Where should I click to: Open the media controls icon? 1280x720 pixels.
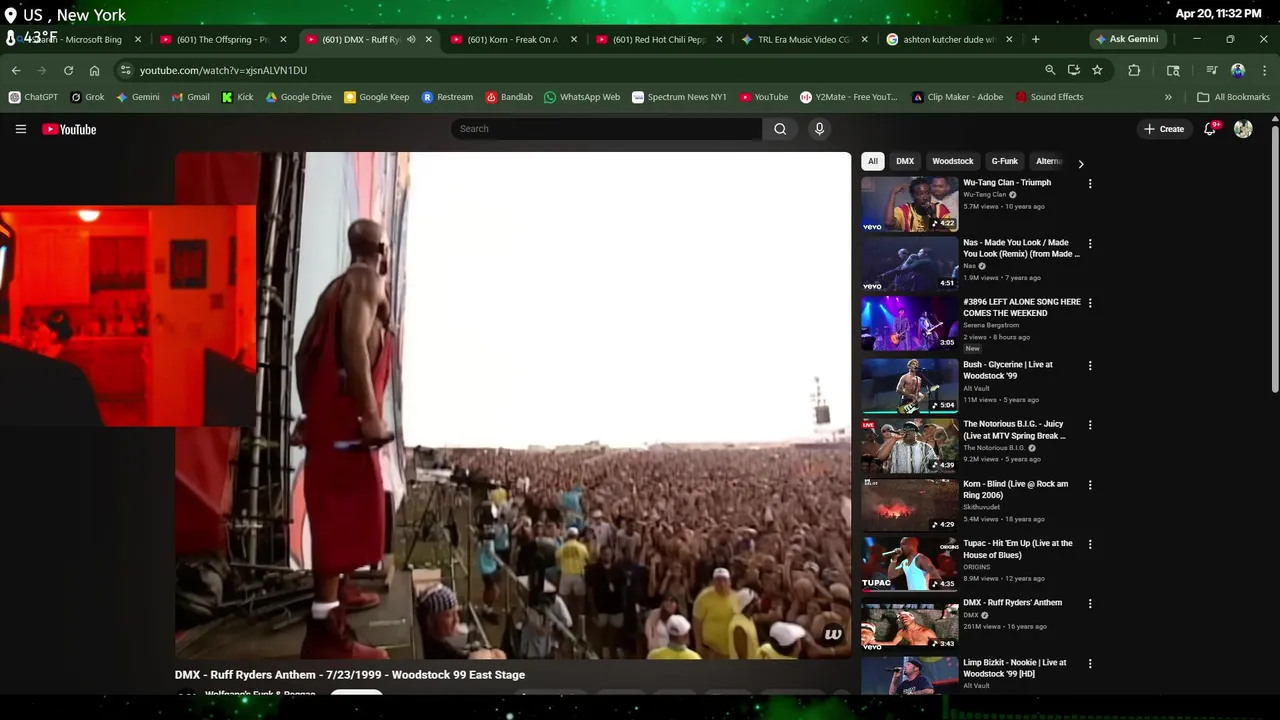tap(1212, 70)
